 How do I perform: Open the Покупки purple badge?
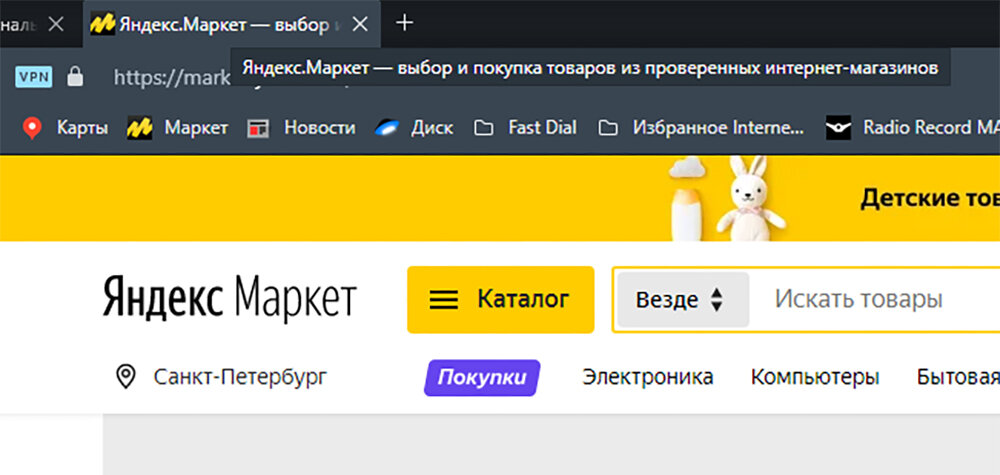click(x=482, y=378)
